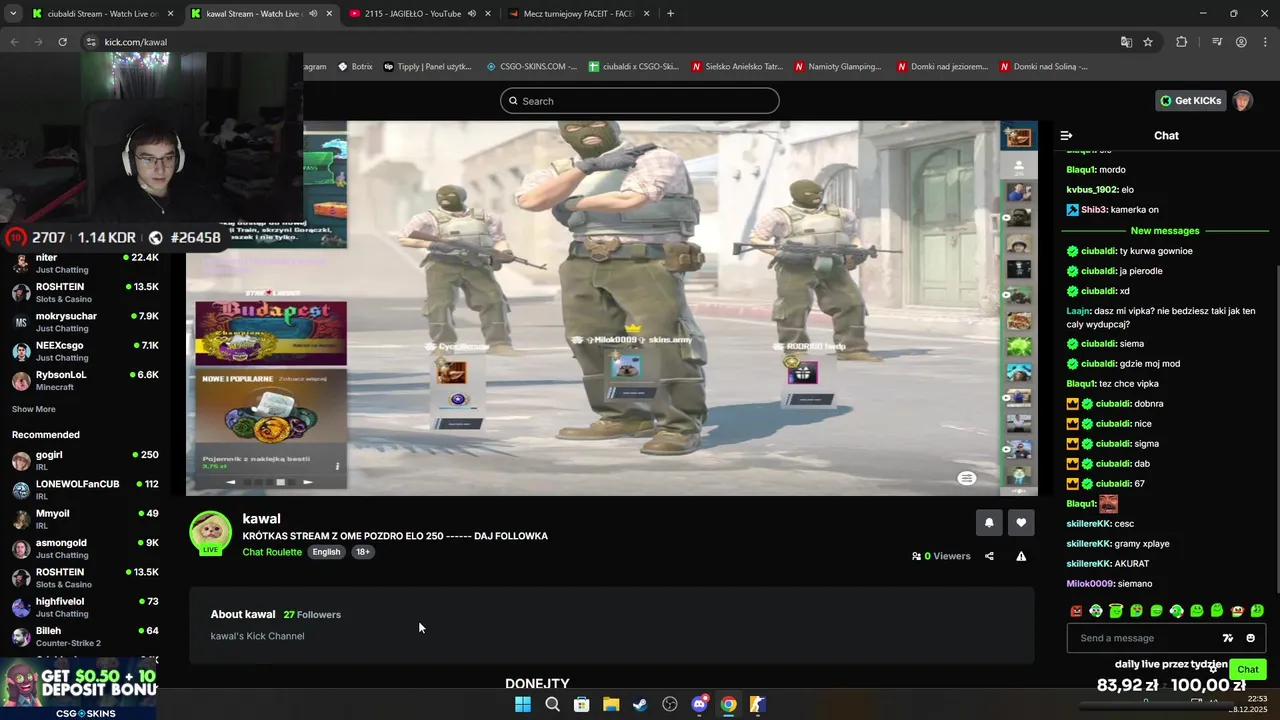Click the Kick search box
The image size is (1280, 720).
click(x=640, y=101)
